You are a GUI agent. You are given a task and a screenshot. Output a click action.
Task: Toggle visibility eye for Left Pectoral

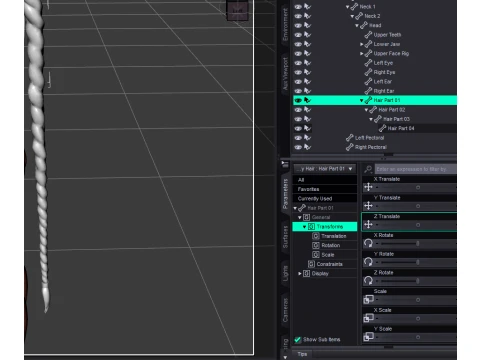pos(298,138)
